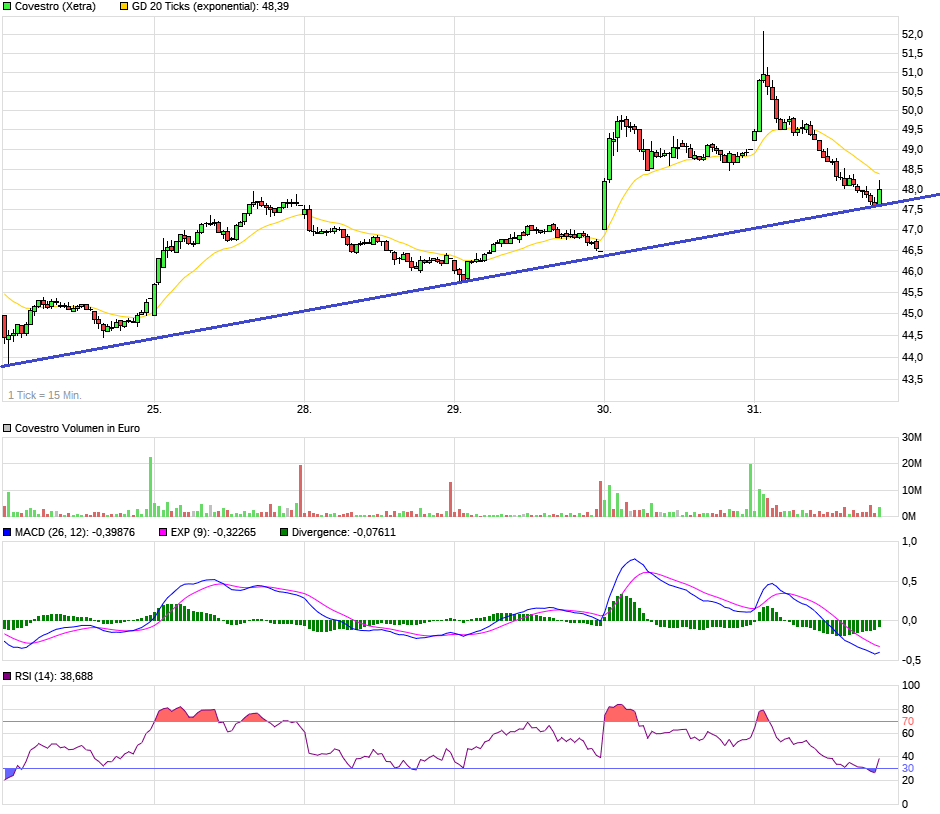940x814 pixels.
Task: Click the 'Divergence: -0,07611' label
Action: [344, 532]
